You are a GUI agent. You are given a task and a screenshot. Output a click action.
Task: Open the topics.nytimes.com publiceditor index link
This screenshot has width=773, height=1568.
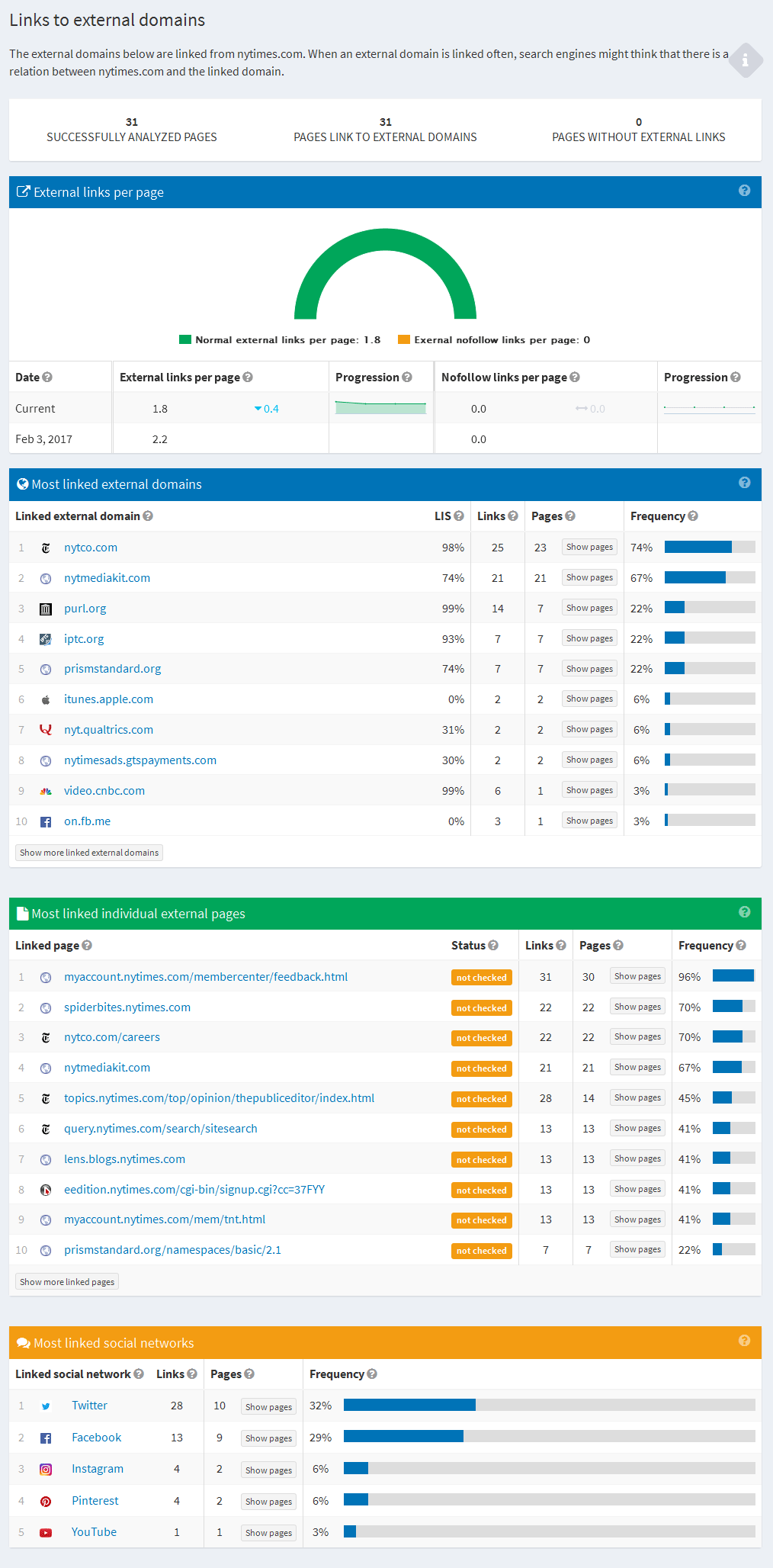click(x=219, y=1098)
